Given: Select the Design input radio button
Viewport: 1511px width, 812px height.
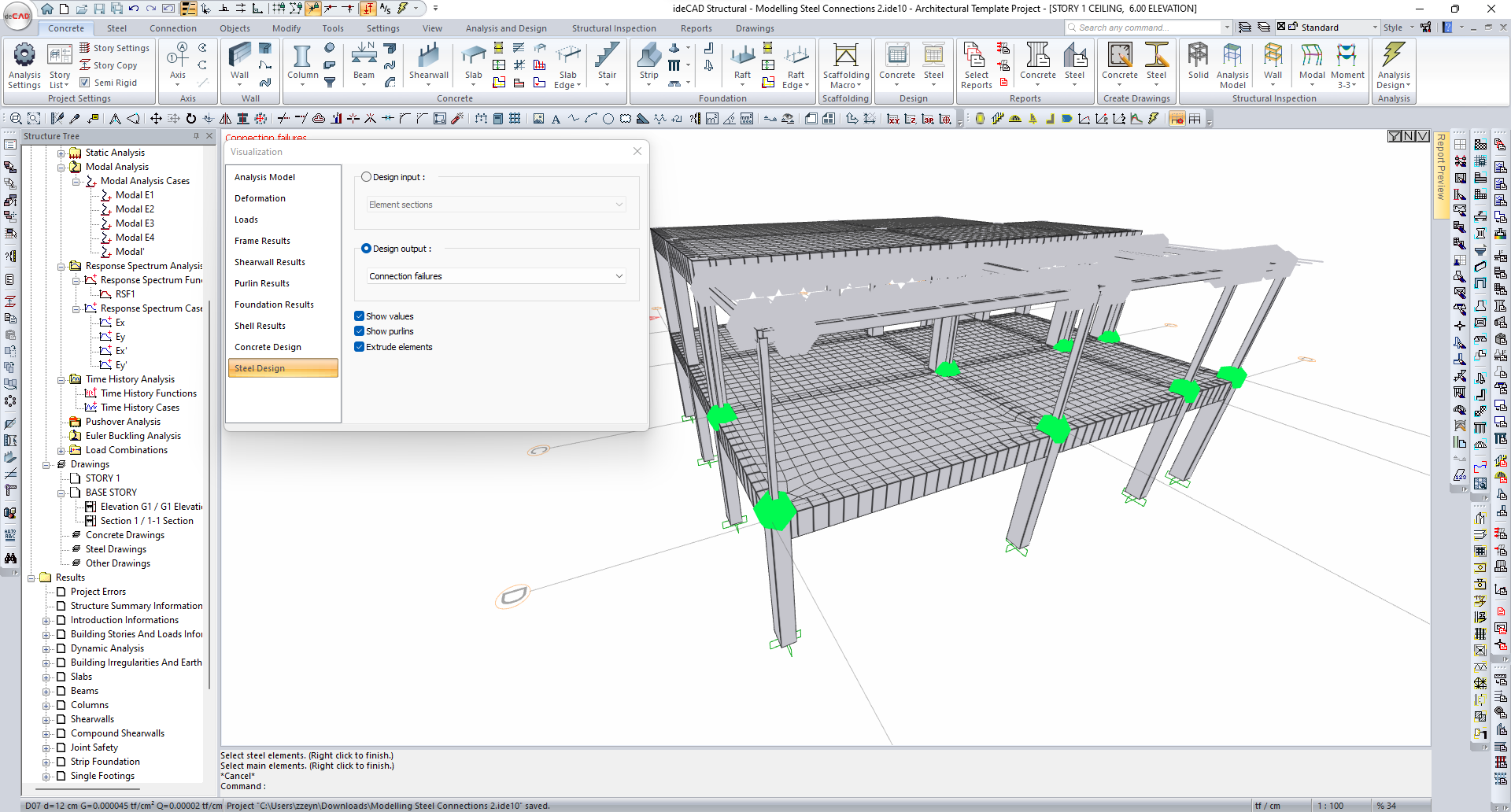Looking at the screenshot, I should (x=366, y=177).
